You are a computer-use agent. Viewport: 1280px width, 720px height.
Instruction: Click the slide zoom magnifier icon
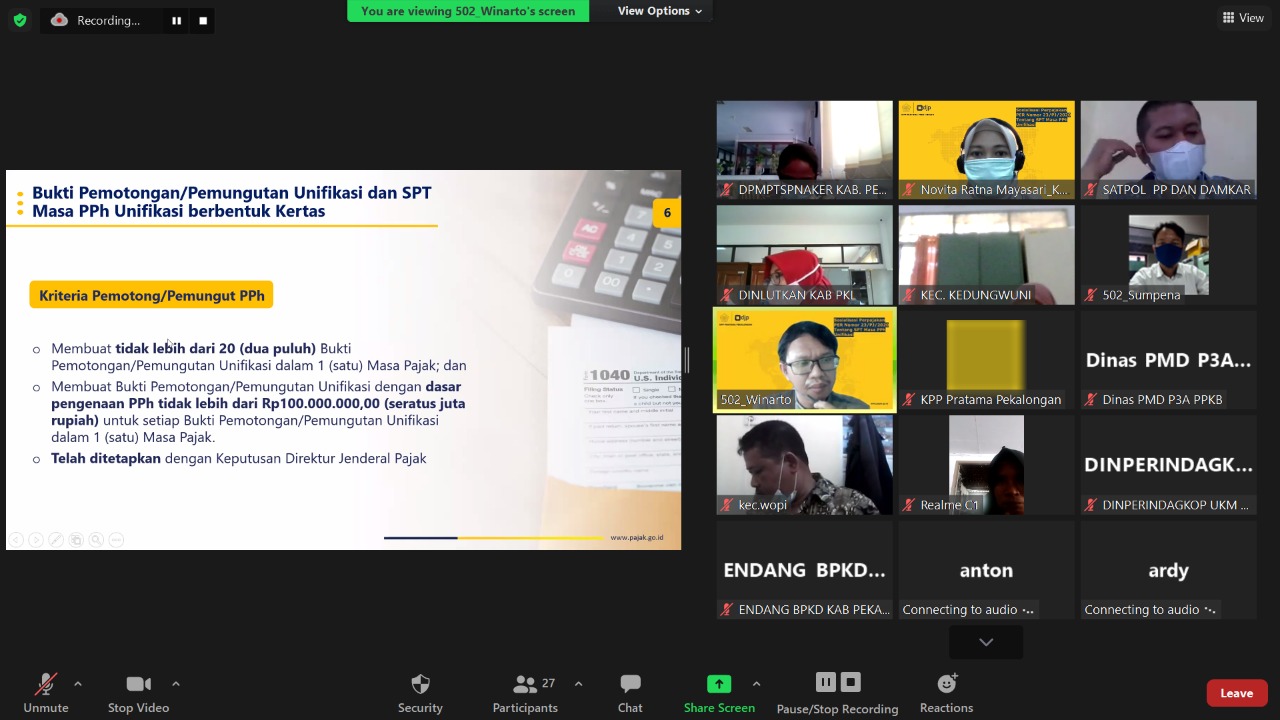pyautogui.click(x=96, y=540)
